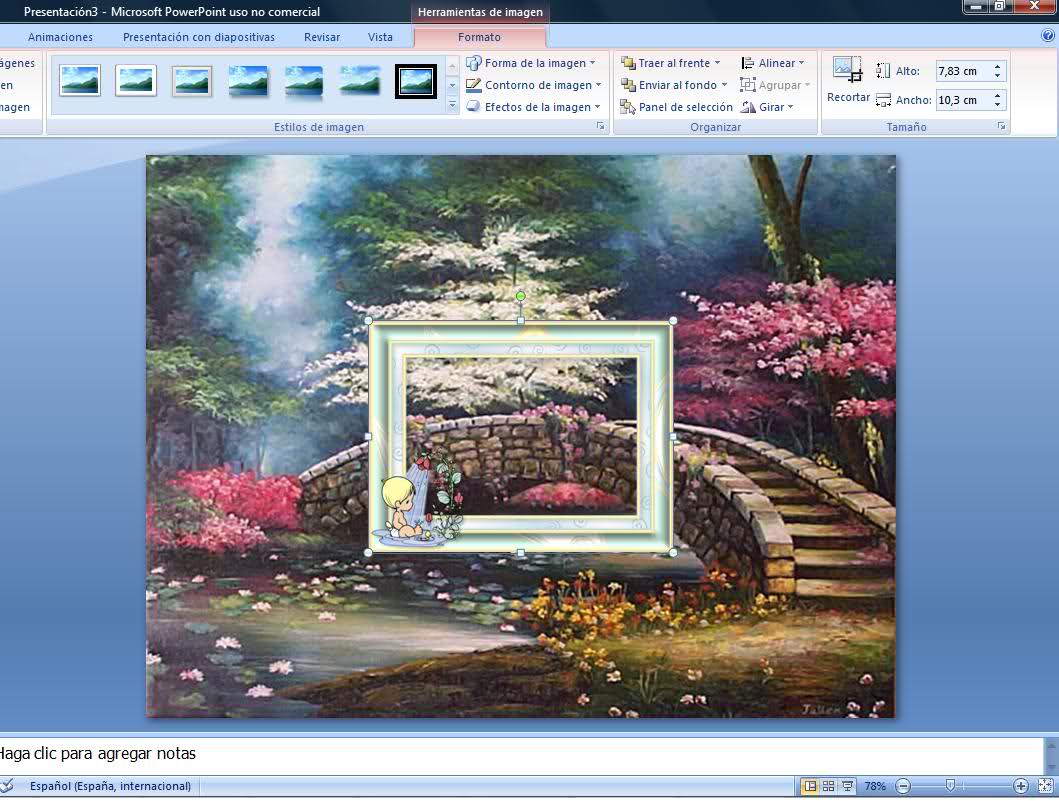The image size is (1059, 801).
Task: Apply the sixth picture style thumbnail
Action: click(359, 81)
